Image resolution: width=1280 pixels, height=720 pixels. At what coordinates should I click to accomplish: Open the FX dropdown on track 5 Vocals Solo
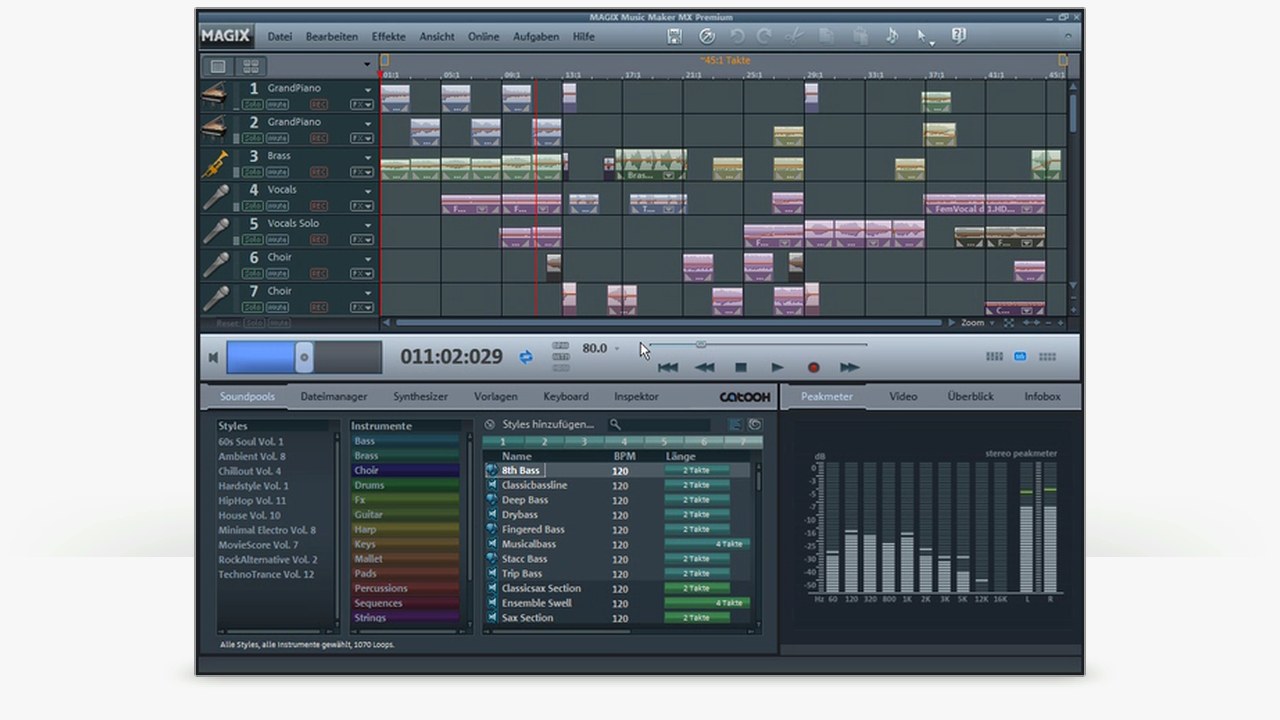(361, 240)
